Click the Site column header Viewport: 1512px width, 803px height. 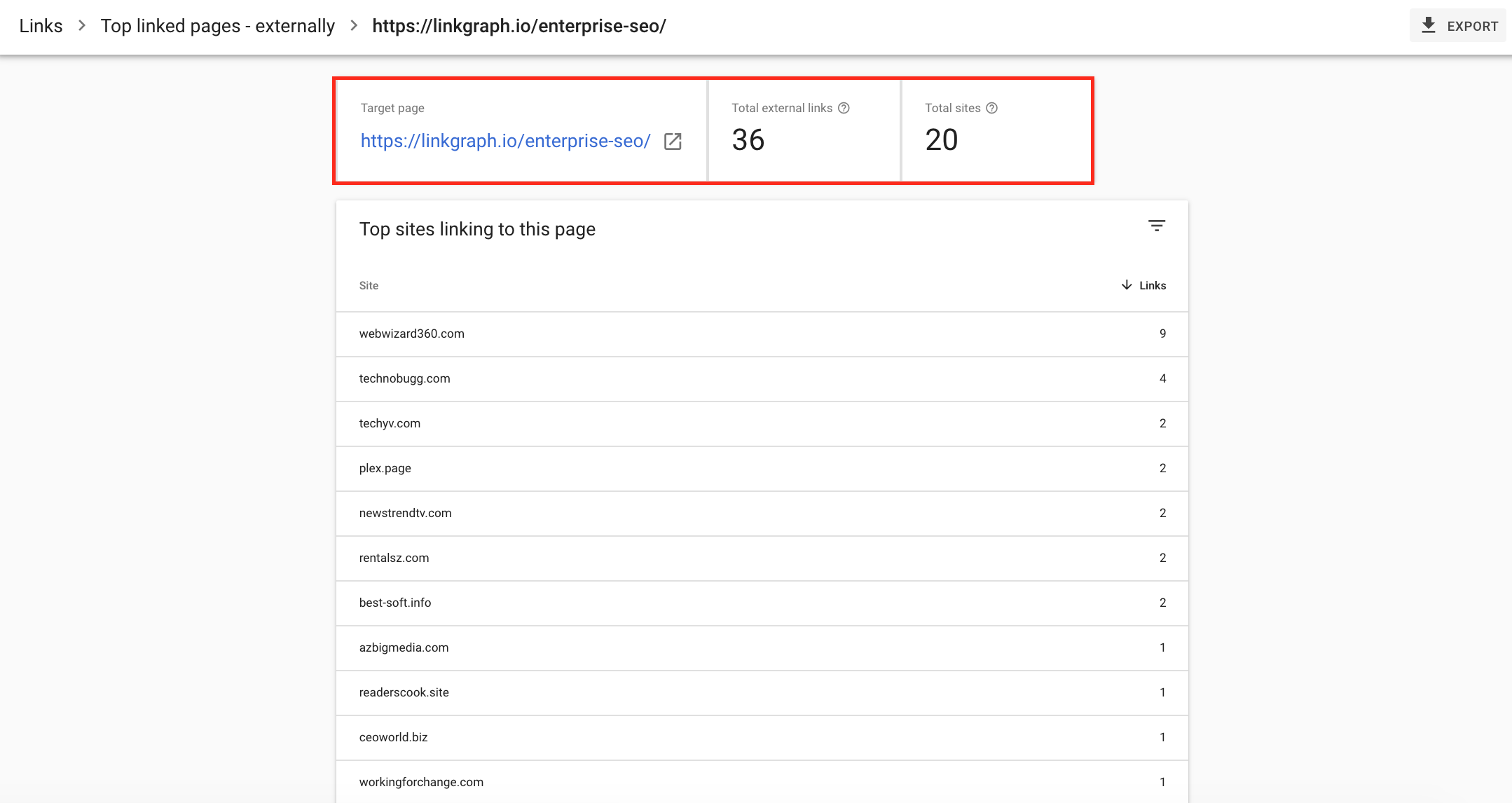coord(369,285)
